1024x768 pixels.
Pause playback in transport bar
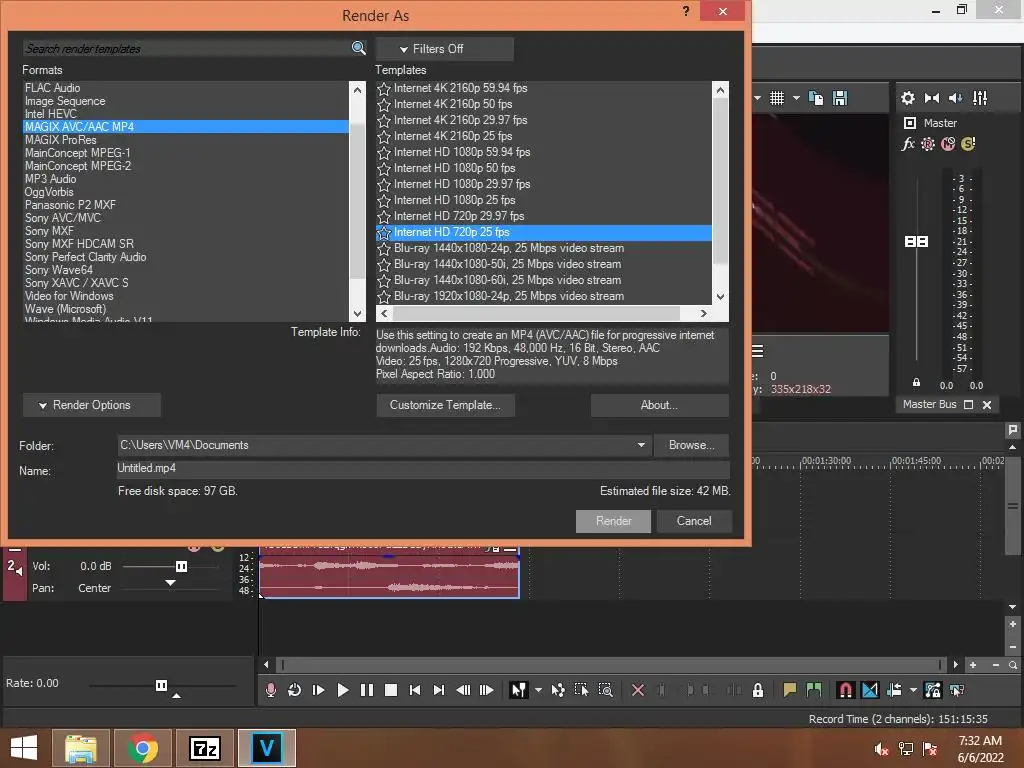pos(366,690)
